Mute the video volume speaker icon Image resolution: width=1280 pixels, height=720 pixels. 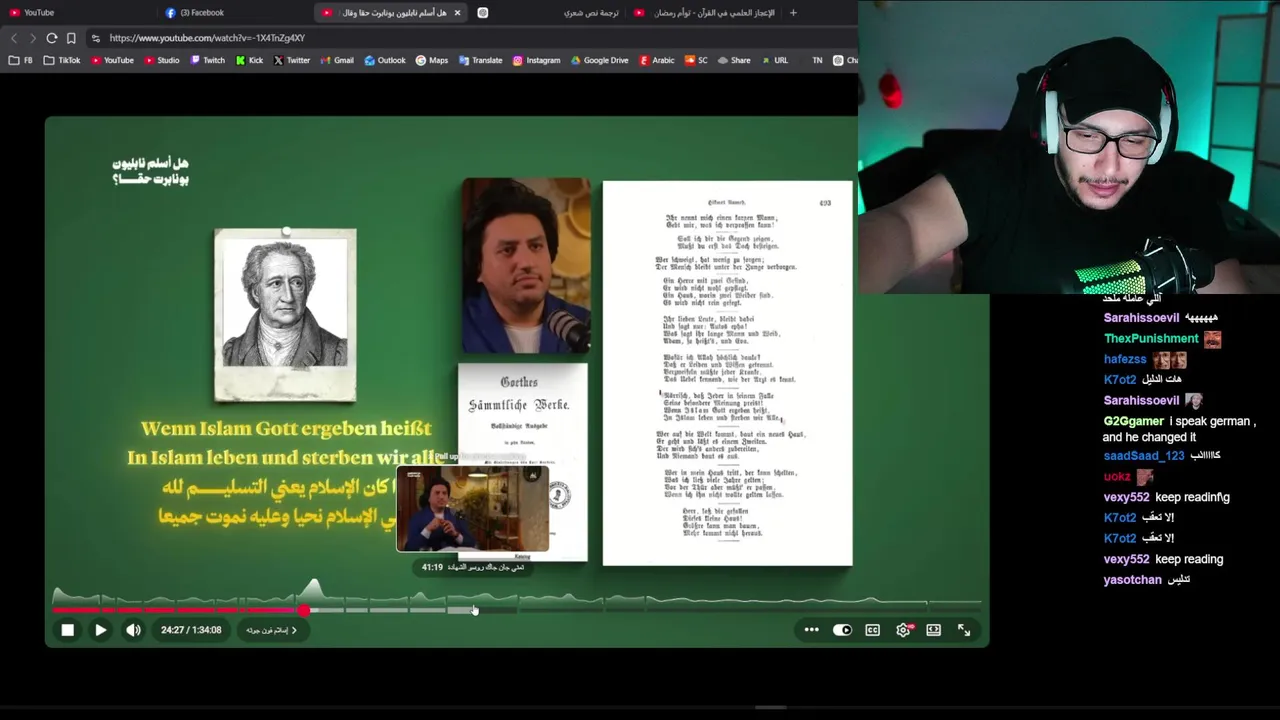pos(133,630)
